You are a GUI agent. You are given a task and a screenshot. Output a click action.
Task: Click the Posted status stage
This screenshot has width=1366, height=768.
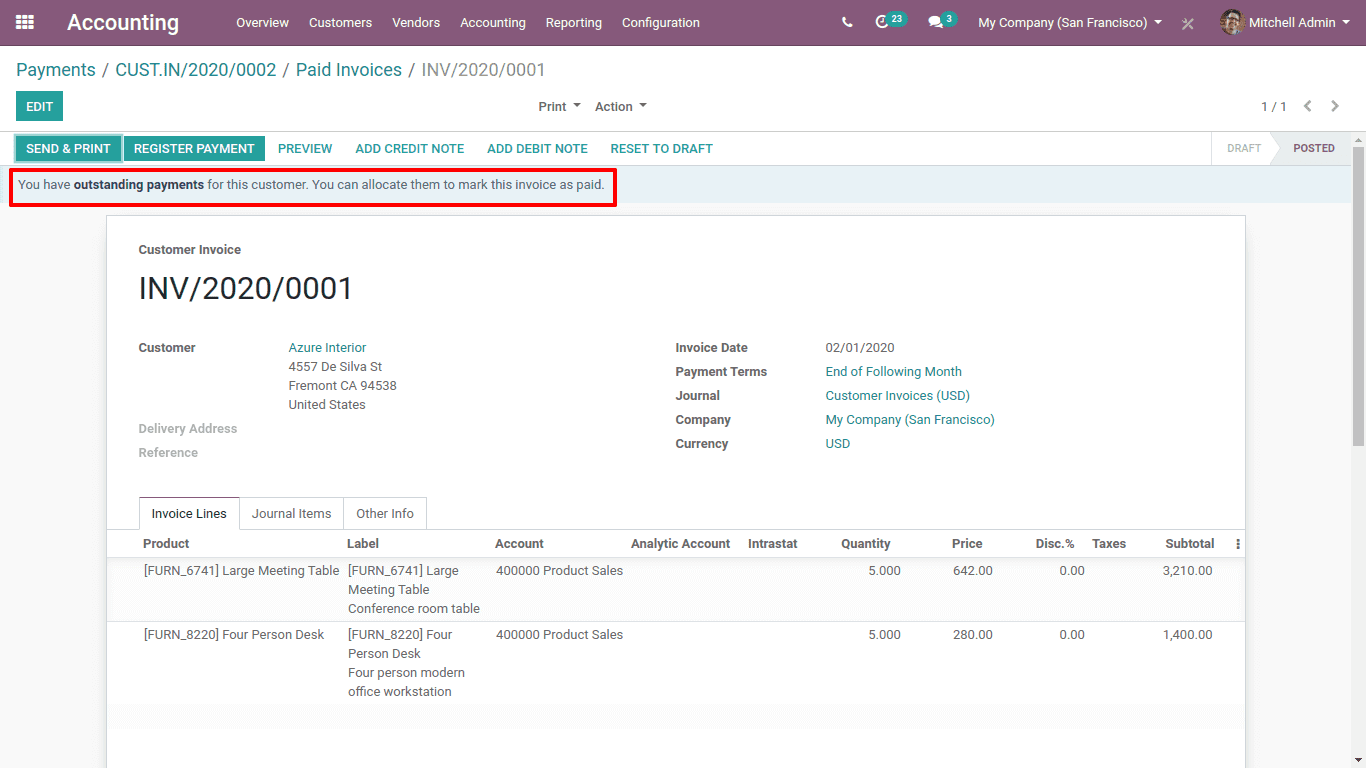click(x=1313, y=148)
